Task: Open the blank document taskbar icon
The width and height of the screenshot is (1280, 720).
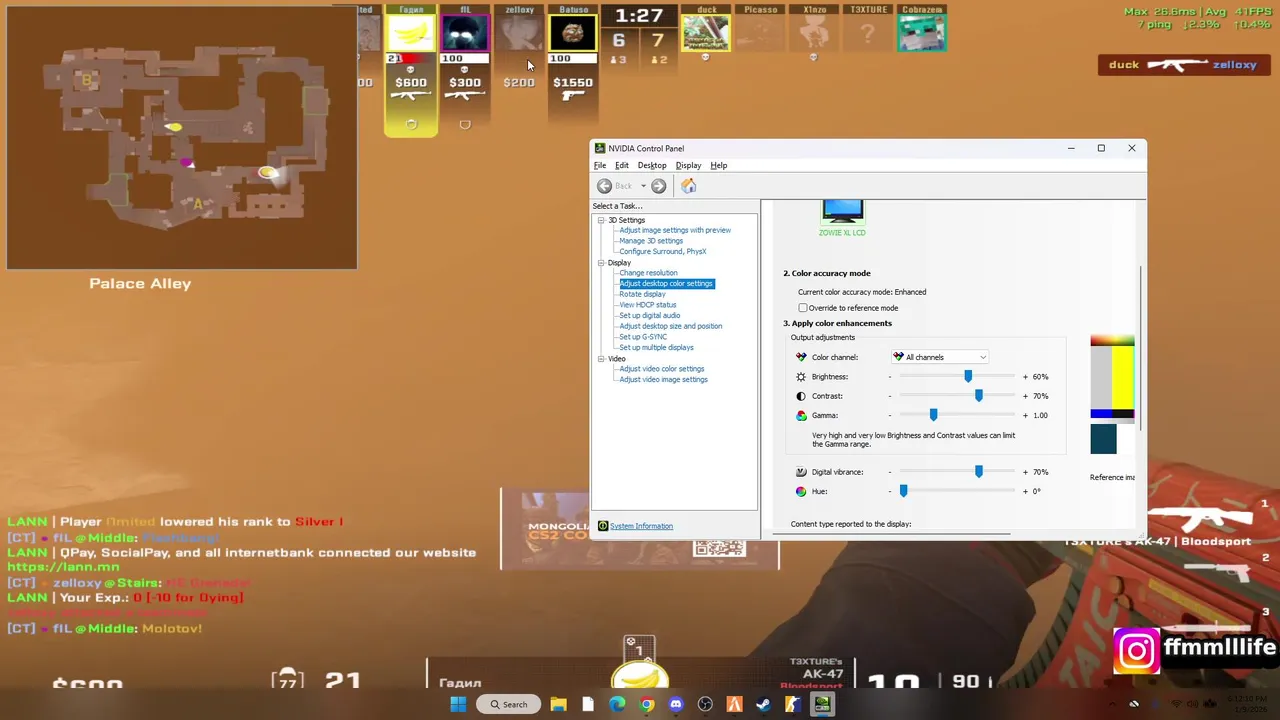Action: click(x=588, y=704)
